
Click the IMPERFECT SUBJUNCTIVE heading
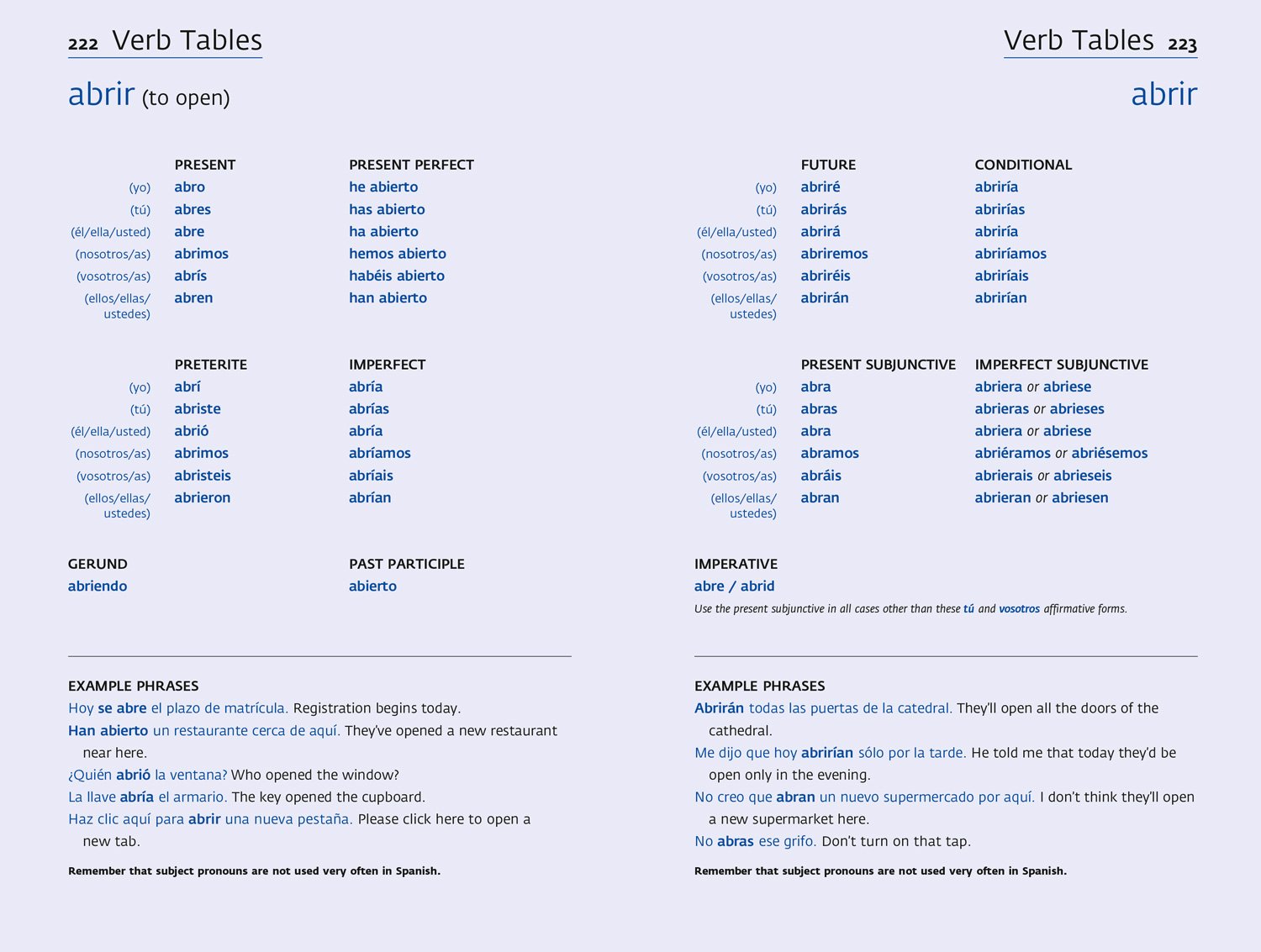[1061, 365]
